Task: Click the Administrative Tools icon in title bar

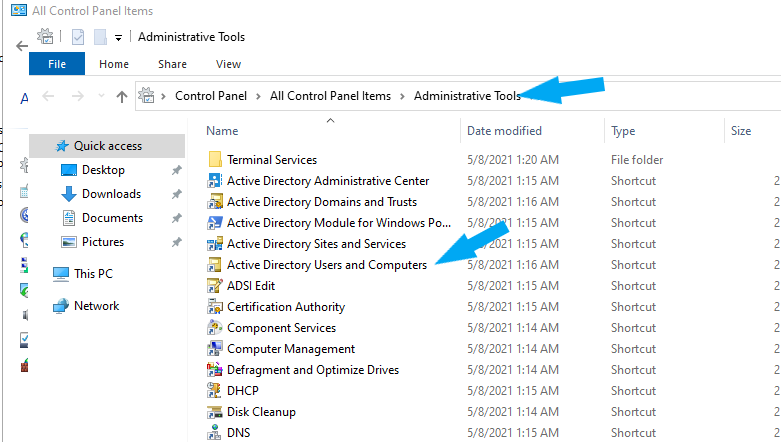Action: pyautogui.click(x=45, y=36)
